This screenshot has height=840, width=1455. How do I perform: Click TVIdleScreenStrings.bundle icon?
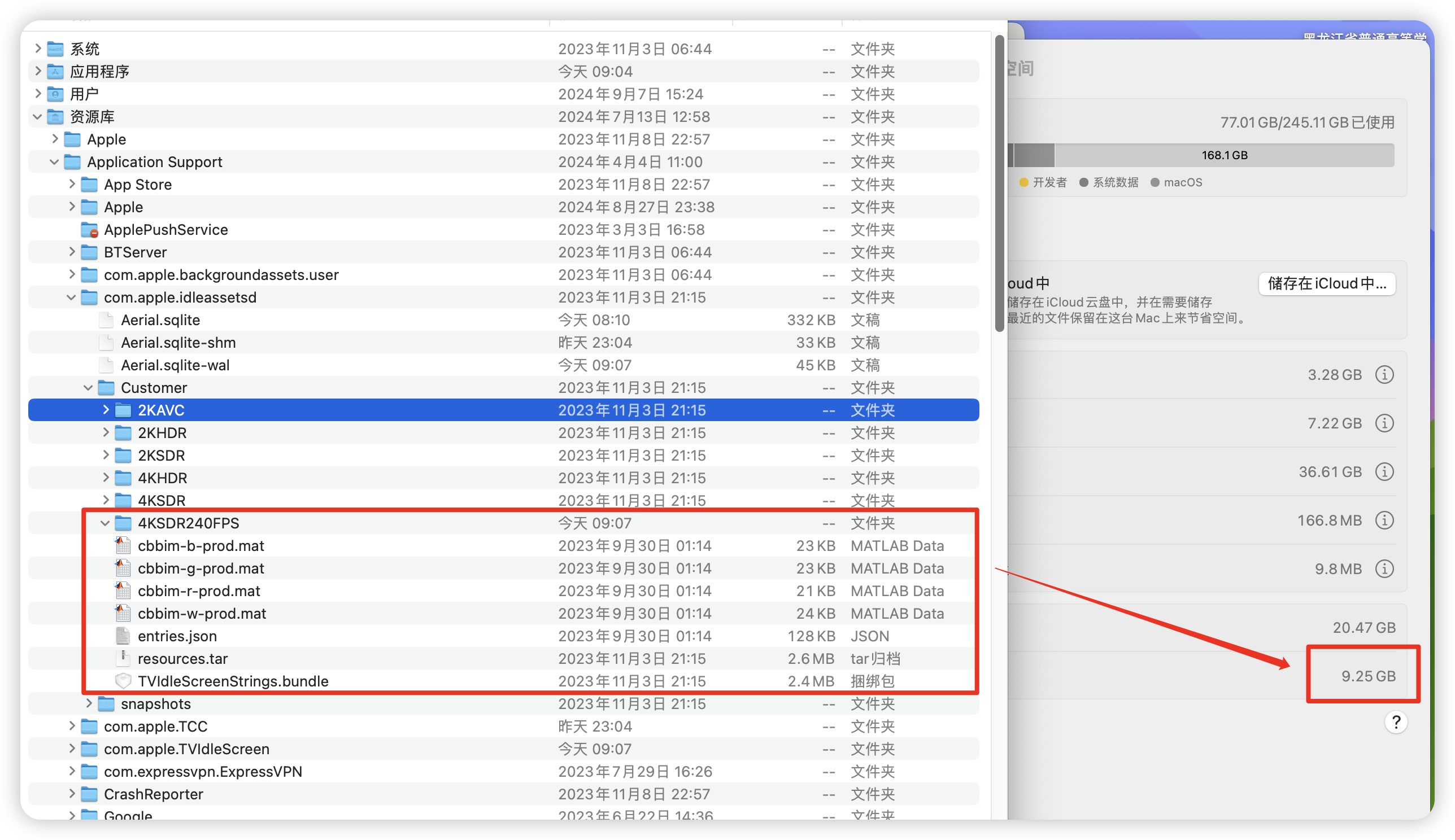coord(123,681)
